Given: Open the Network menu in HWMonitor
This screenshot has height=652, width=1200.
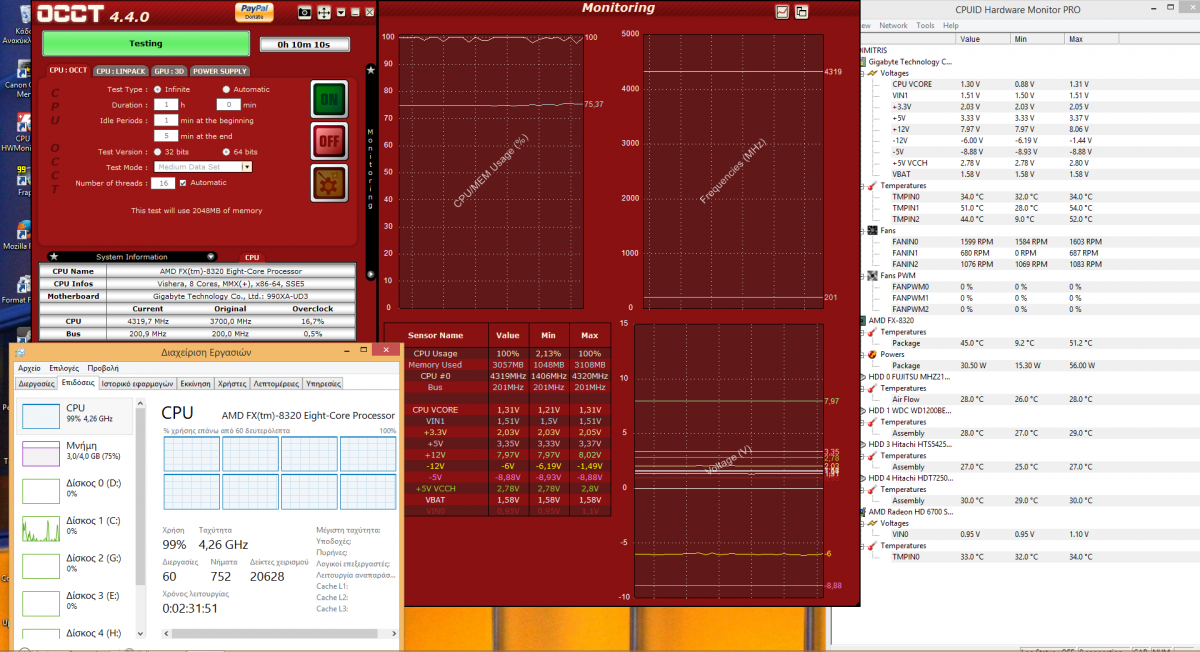Looking at the screenshot, I should pos(893,25).
